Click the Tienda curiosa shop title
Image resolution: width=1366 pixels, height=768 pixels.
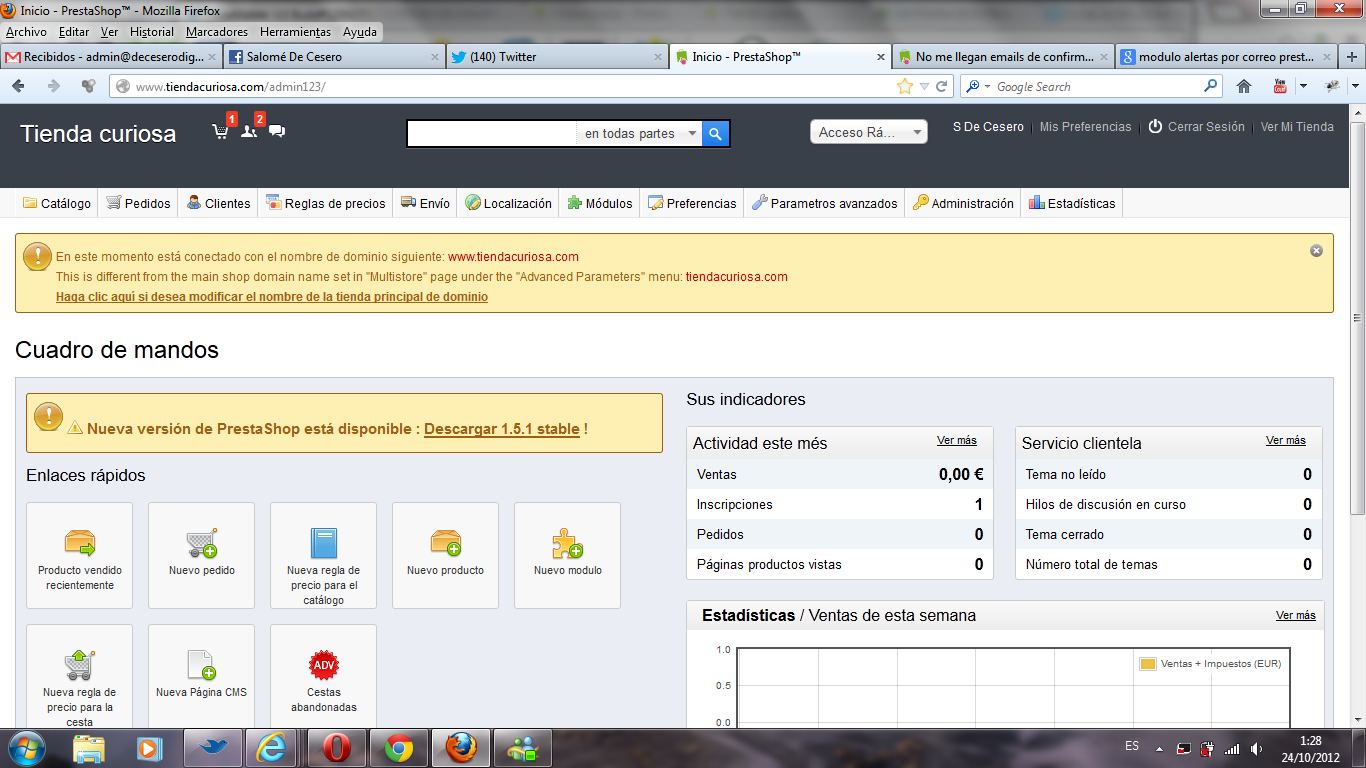coord(98,134)
